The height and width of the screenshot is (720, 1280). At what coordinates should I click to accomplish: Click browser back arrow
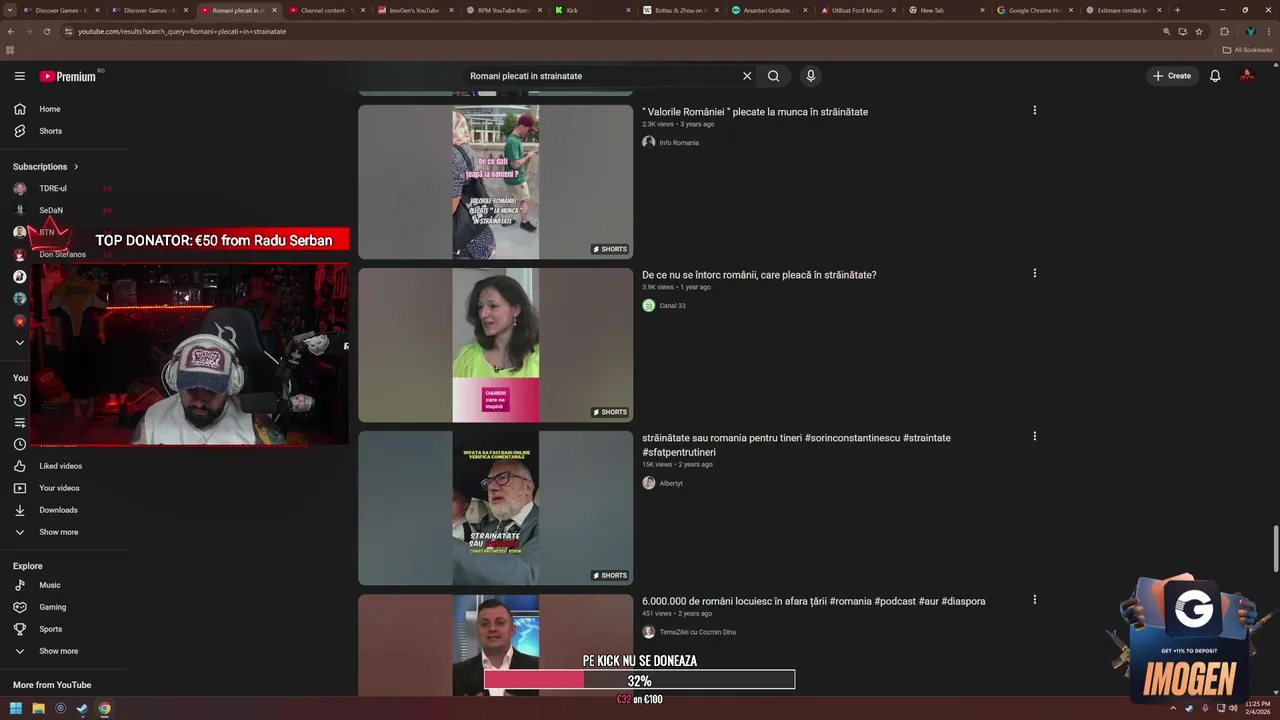(10, 31)
